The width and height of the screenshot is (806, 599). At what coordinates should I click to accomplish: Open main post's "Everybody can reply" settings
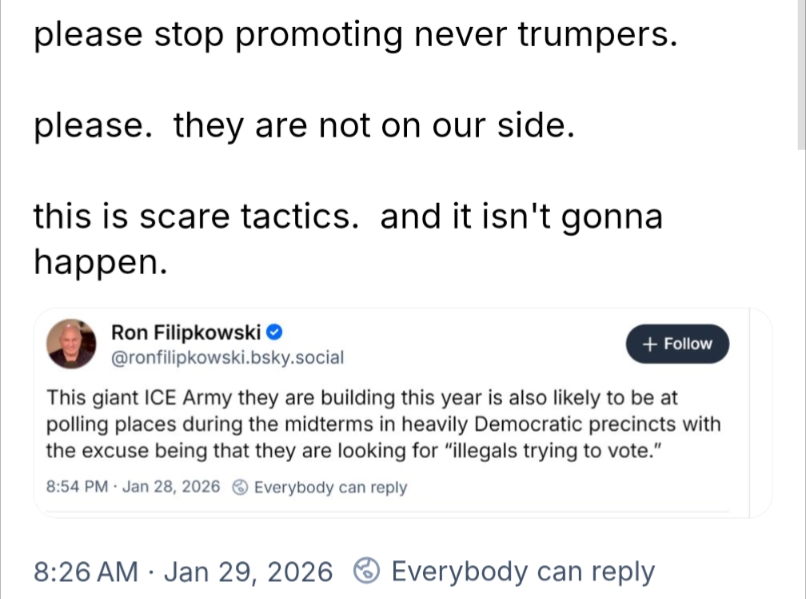[x=522, y=571]
